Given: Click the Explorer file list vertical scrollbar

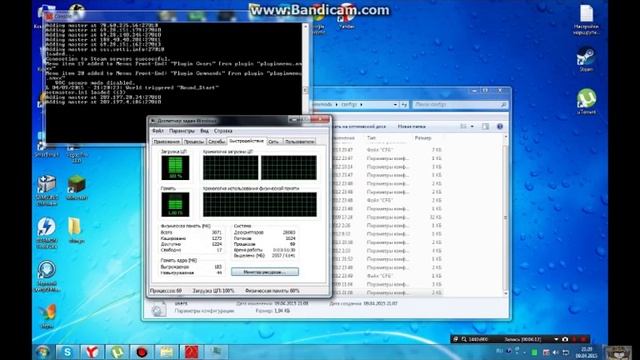Looking at the screenshot, I should 506,216.
